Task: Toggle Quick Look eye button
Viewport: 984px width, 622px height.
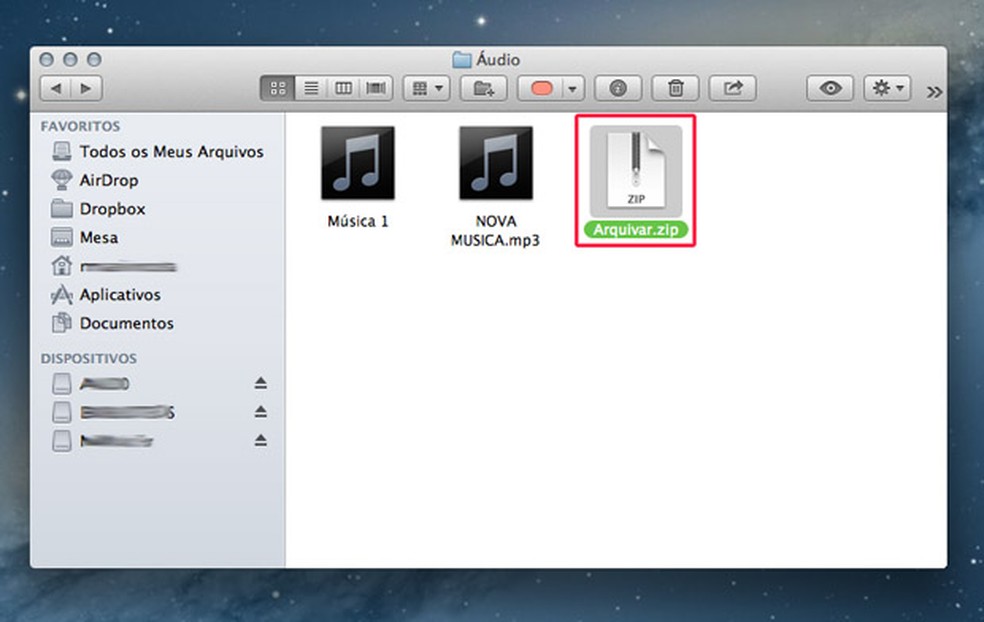Action: click(830, 88)
